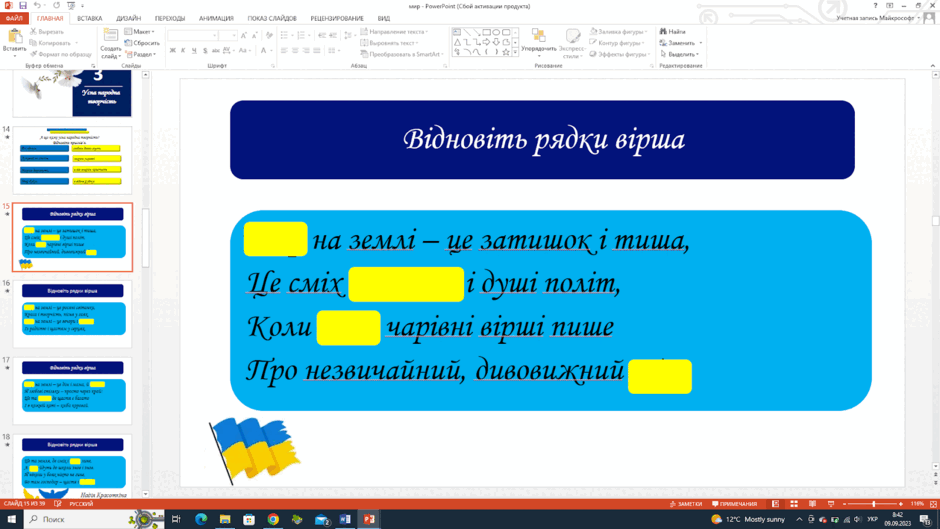The height and width of the screenshot is (529, 940).
Task: Switch to АНИМАЦИЯ tab
Action: [216, 19]
